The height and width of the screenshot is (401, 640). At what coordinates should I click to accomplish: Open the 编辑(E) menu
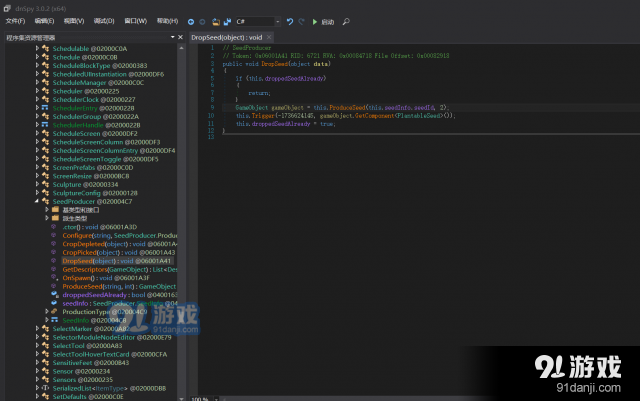pos(44,21)
